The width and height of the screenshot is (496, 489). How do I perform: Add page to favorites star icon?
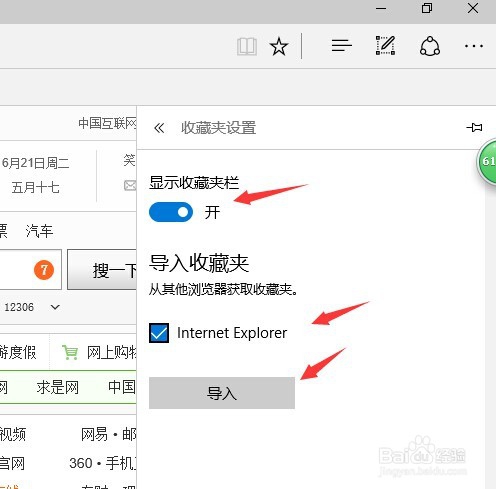(x=279, y=46)
